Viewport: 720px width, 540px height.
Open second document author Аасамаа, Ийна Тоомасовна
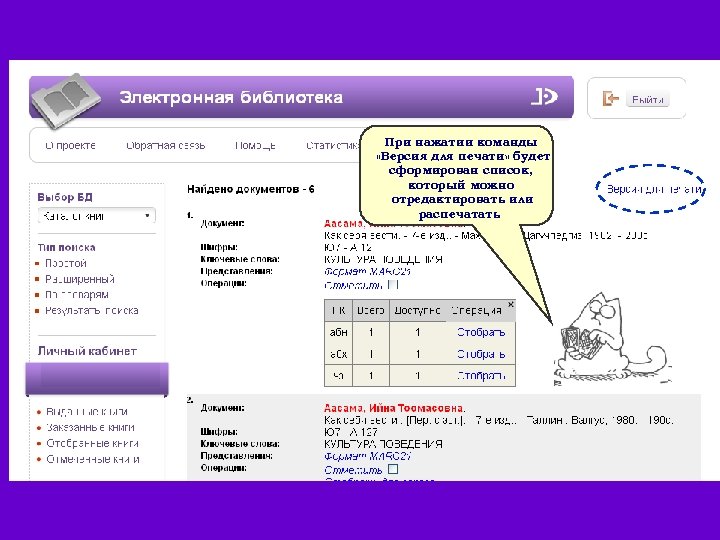(394, 408)
